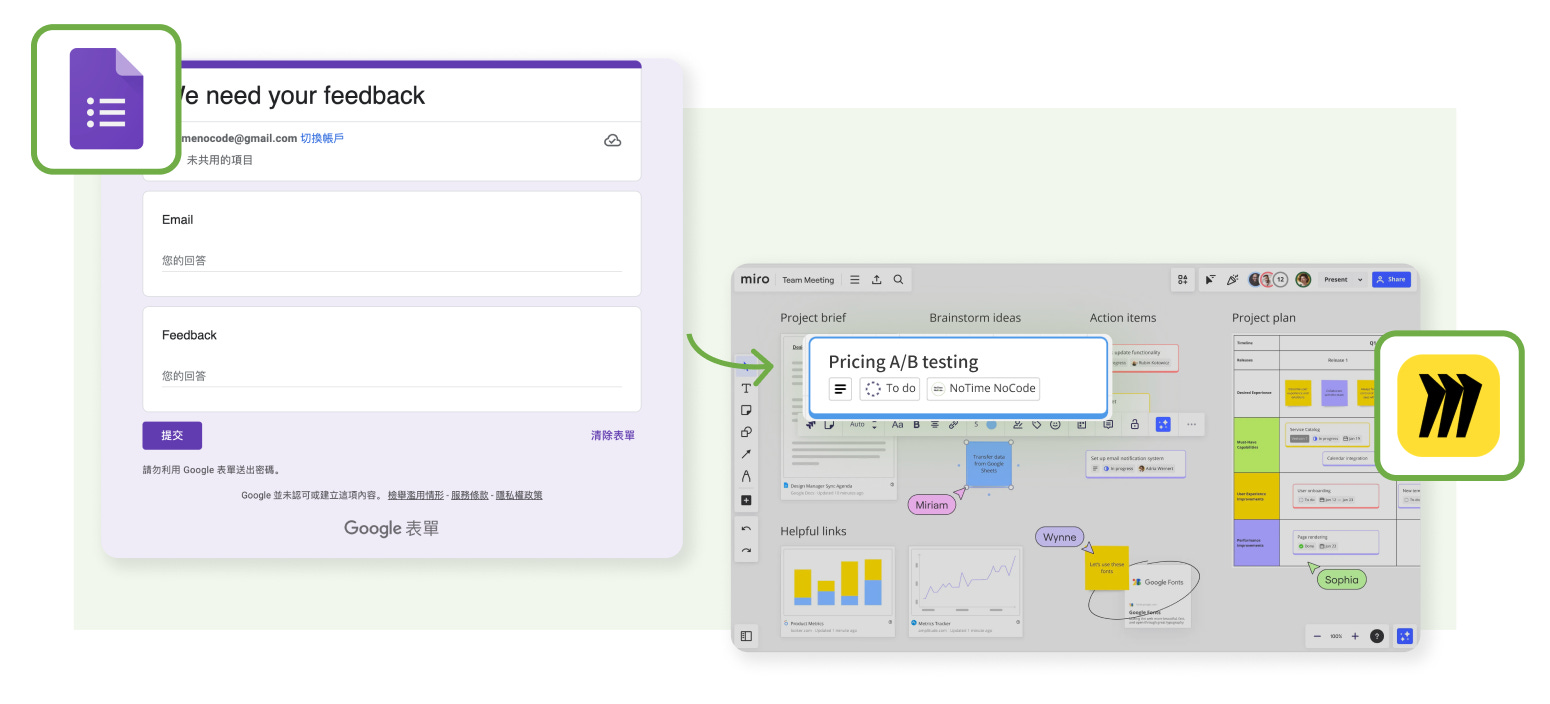Select the Text tool in Miro toolbar

746,388
